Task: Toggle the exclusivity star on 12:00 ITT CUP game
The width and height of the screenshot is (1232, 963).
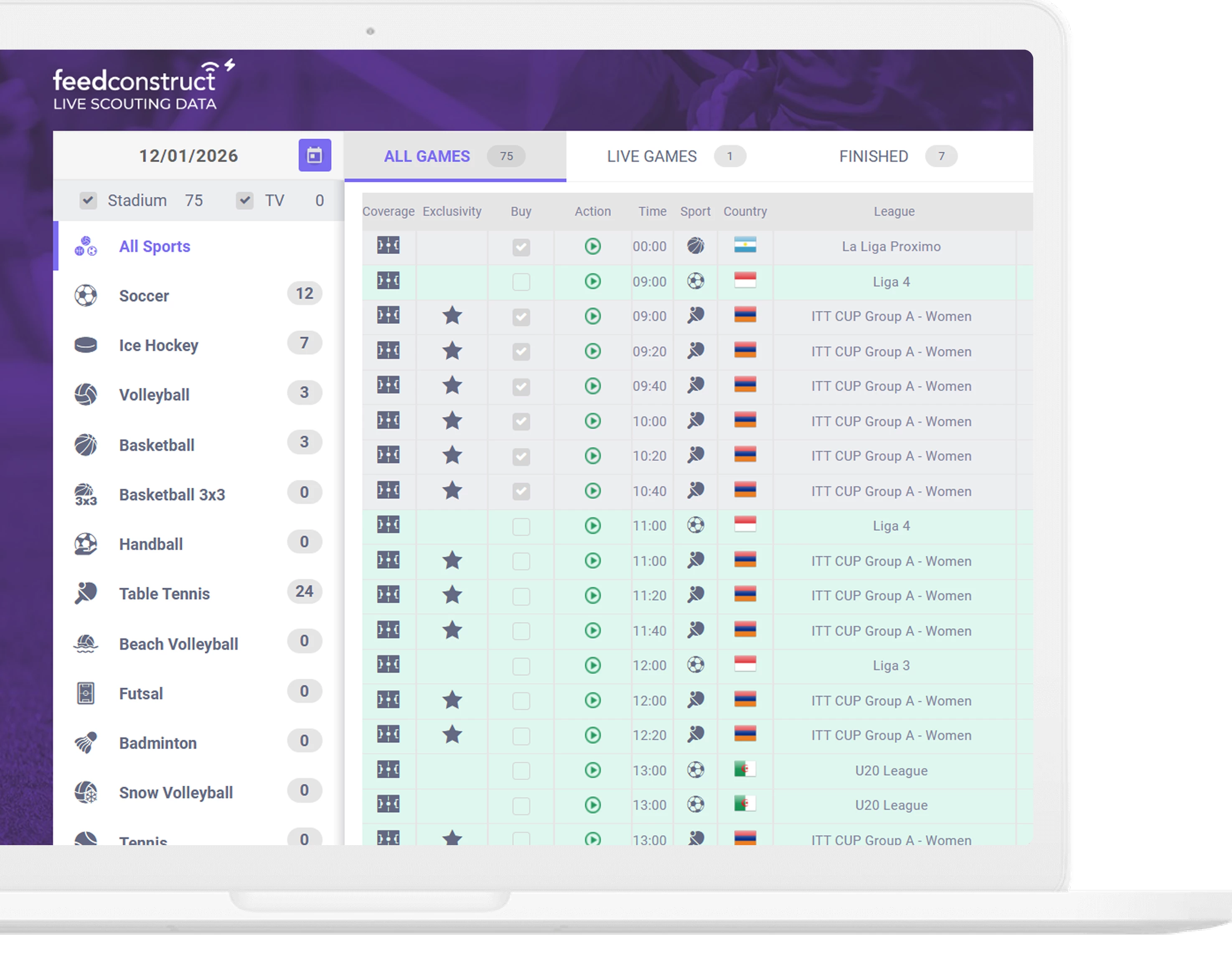Action: click(x=452, y=701)
